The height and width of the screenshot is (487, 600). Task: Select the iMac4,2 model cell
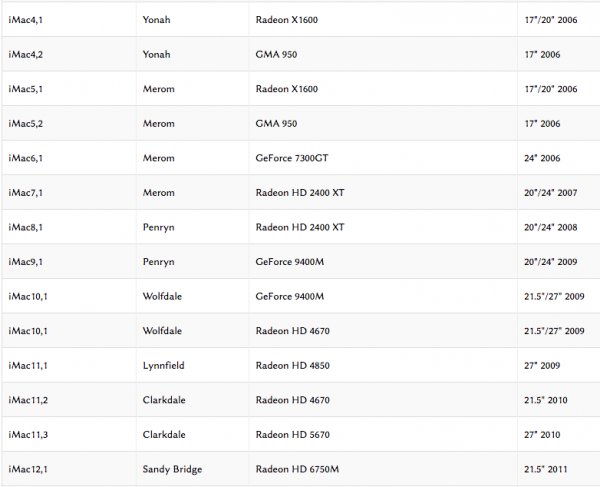[25, 54]
